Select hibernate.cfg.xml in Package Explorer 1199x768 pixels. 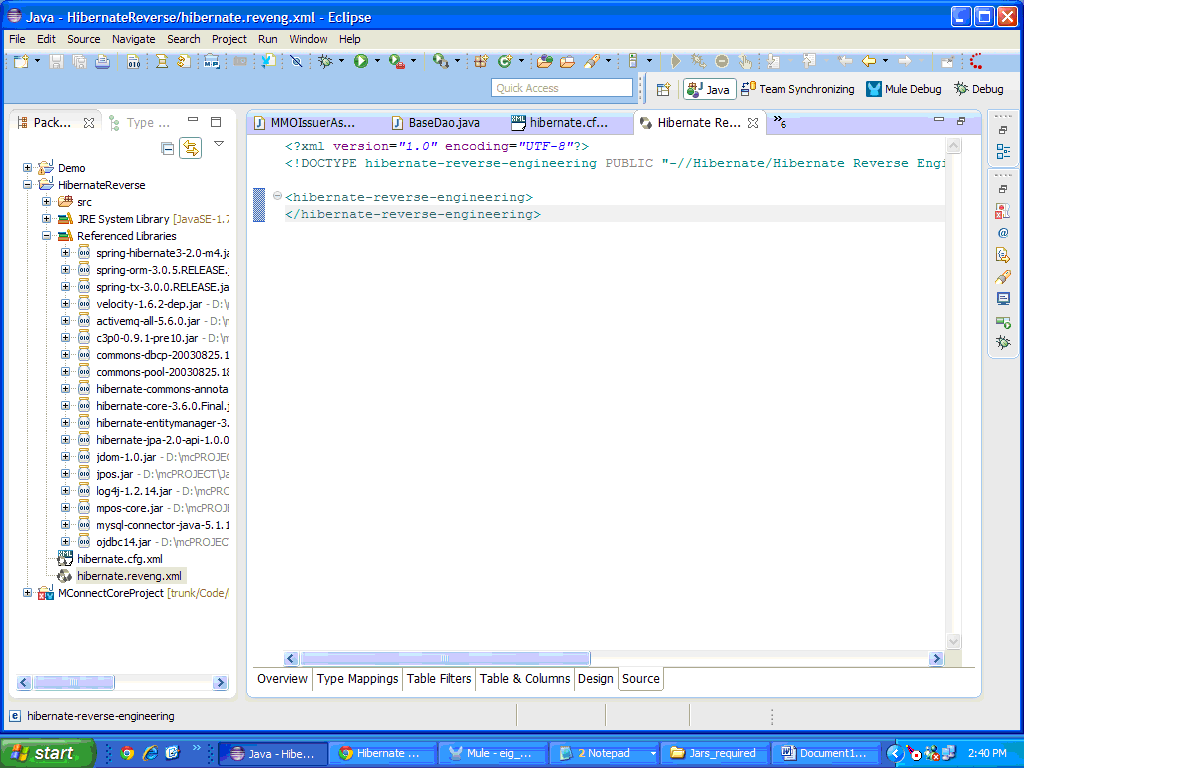[119, 558]
